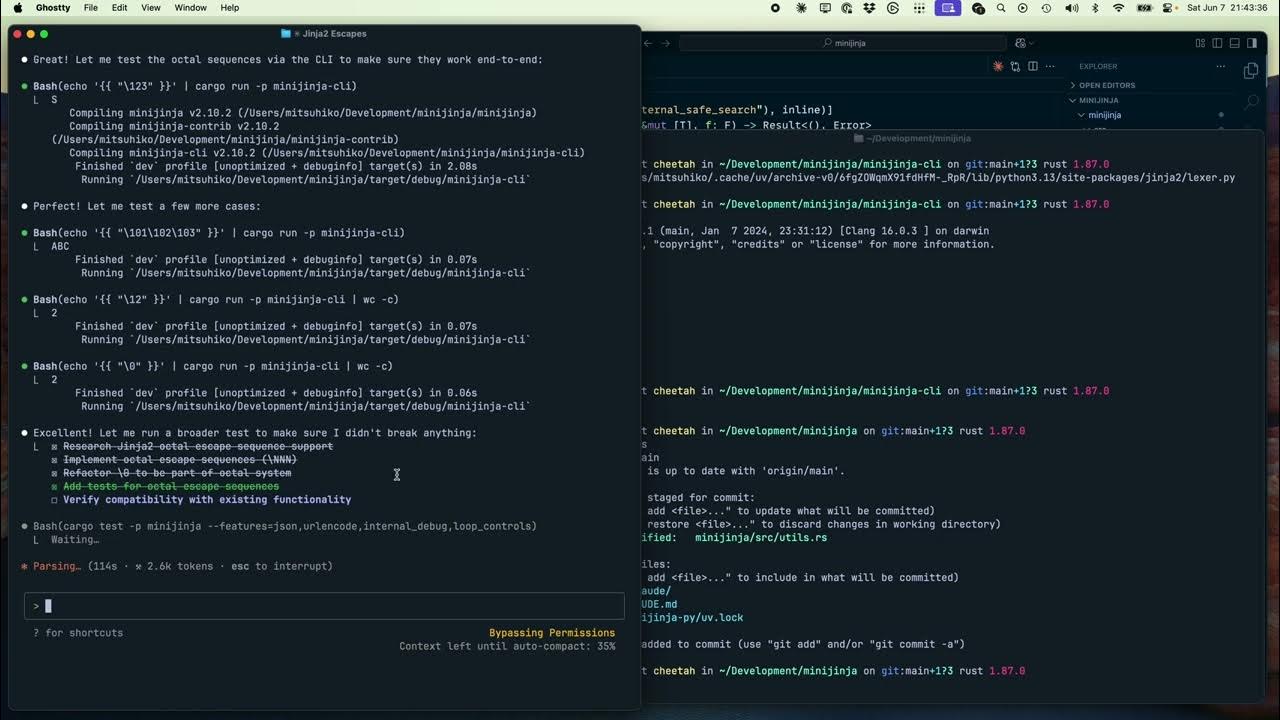The image size is (1280, 720).
Task: Click the 'Jinja2 Escapes' window title
Action: click(x=334, y=34)
